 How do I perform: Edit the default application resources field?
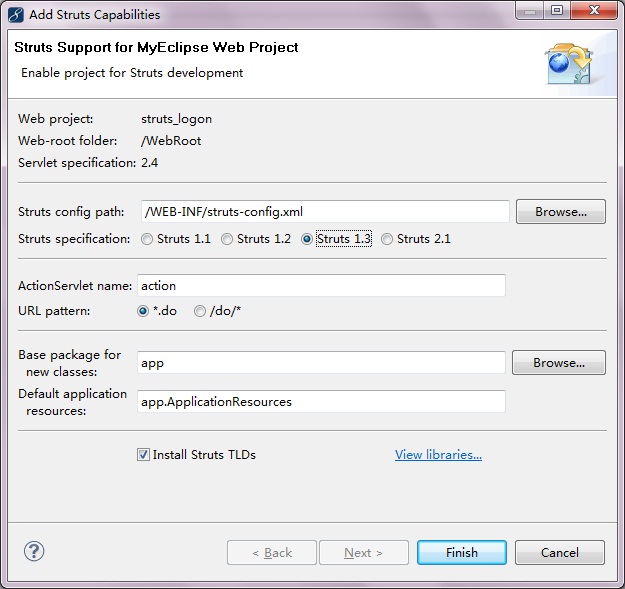click(320, 402)
